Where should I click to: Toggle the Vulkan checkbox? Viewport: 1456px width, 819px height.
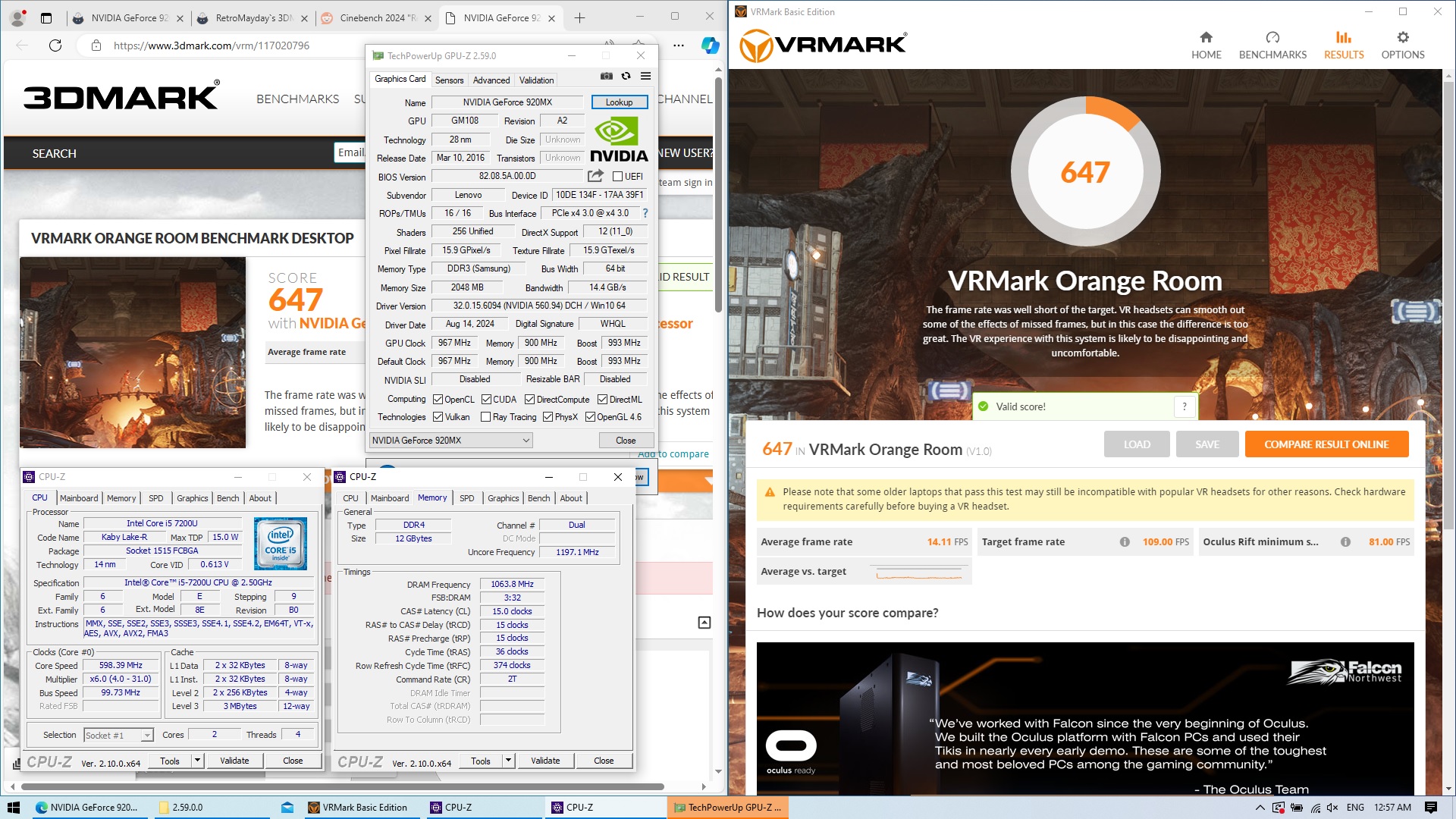438,417
